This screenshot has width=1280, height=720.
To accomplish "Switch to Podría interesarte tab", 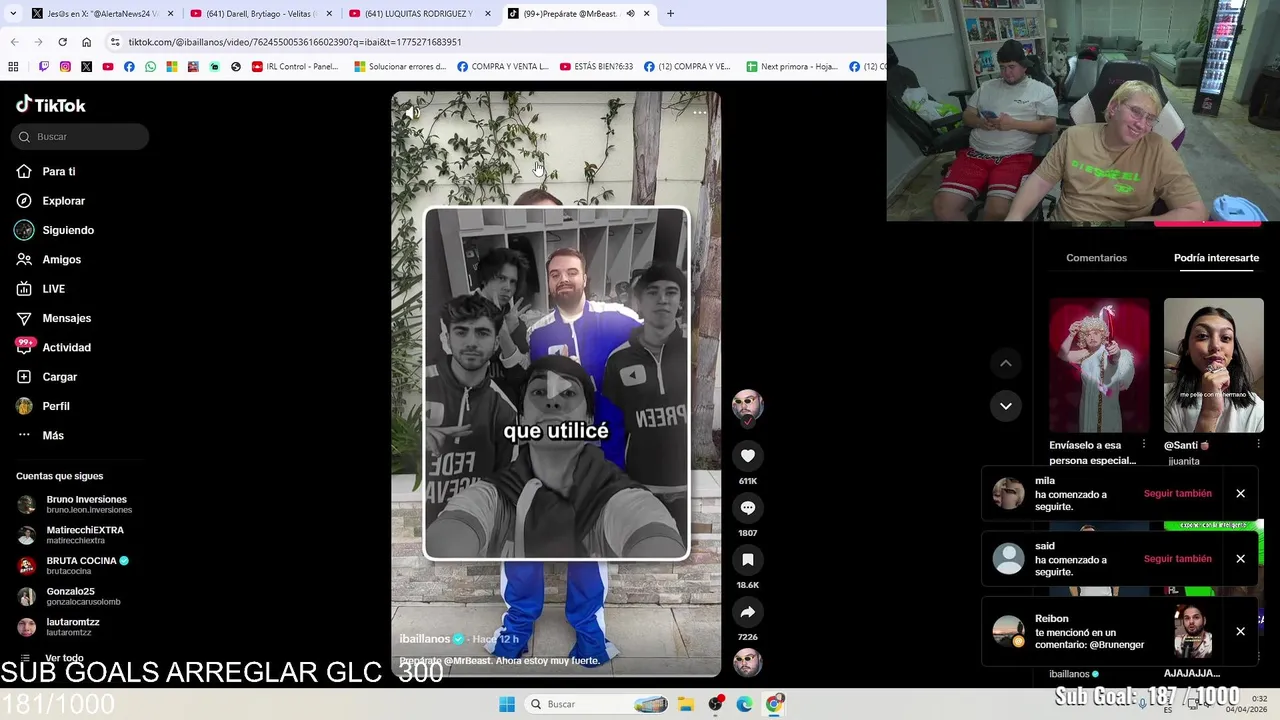I will [1216, 258].
